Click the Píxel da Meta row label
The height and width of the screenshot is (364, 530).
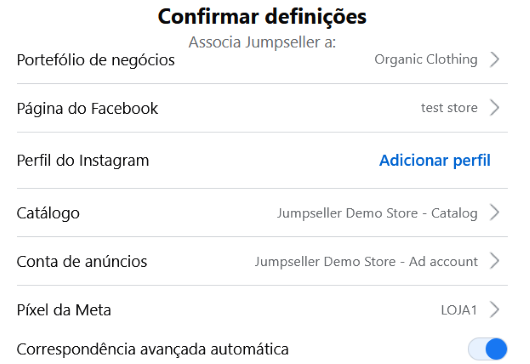click(x=64, y=310)
